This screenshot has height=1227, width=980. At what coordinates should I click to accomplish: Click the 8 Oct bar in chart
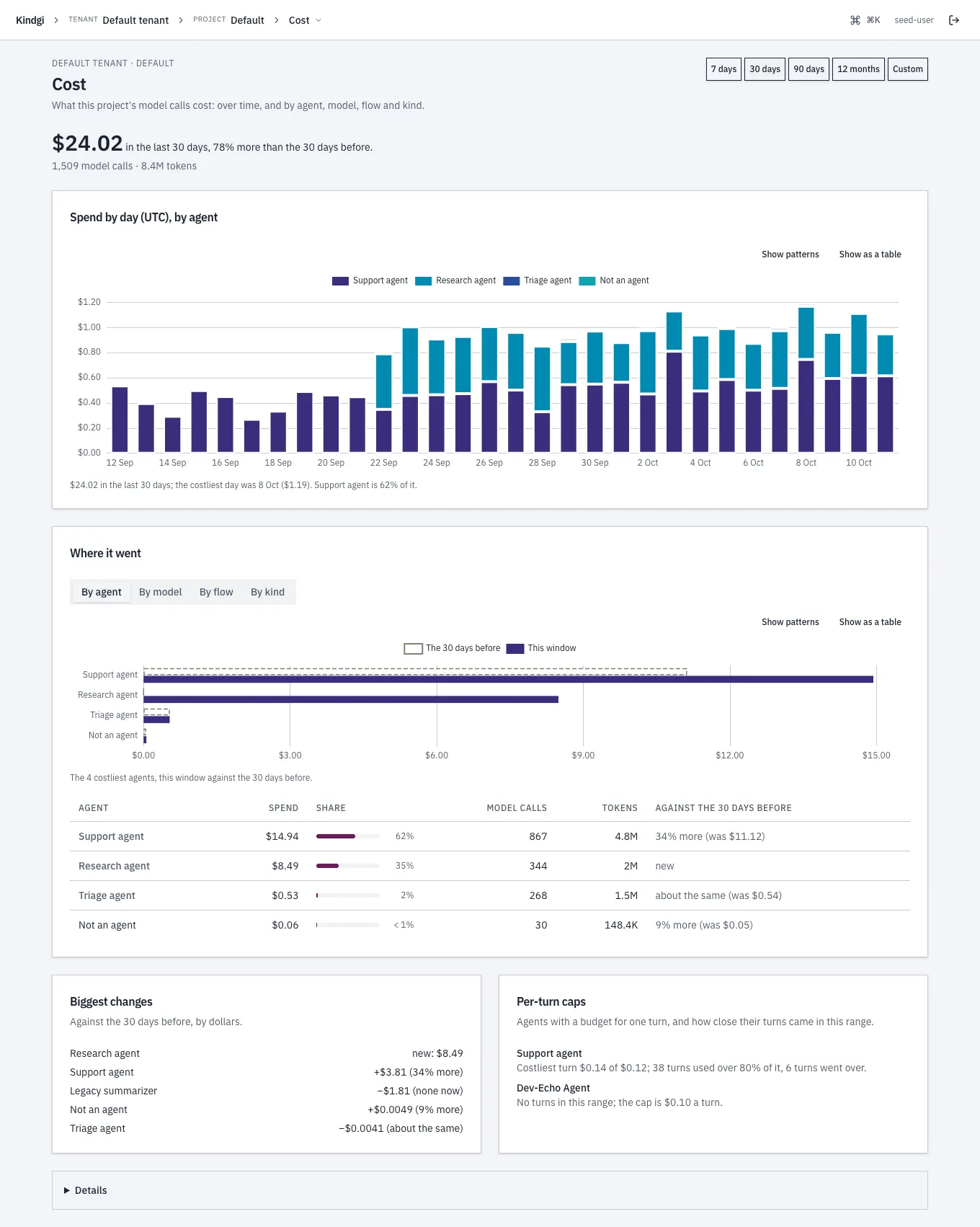806,380
